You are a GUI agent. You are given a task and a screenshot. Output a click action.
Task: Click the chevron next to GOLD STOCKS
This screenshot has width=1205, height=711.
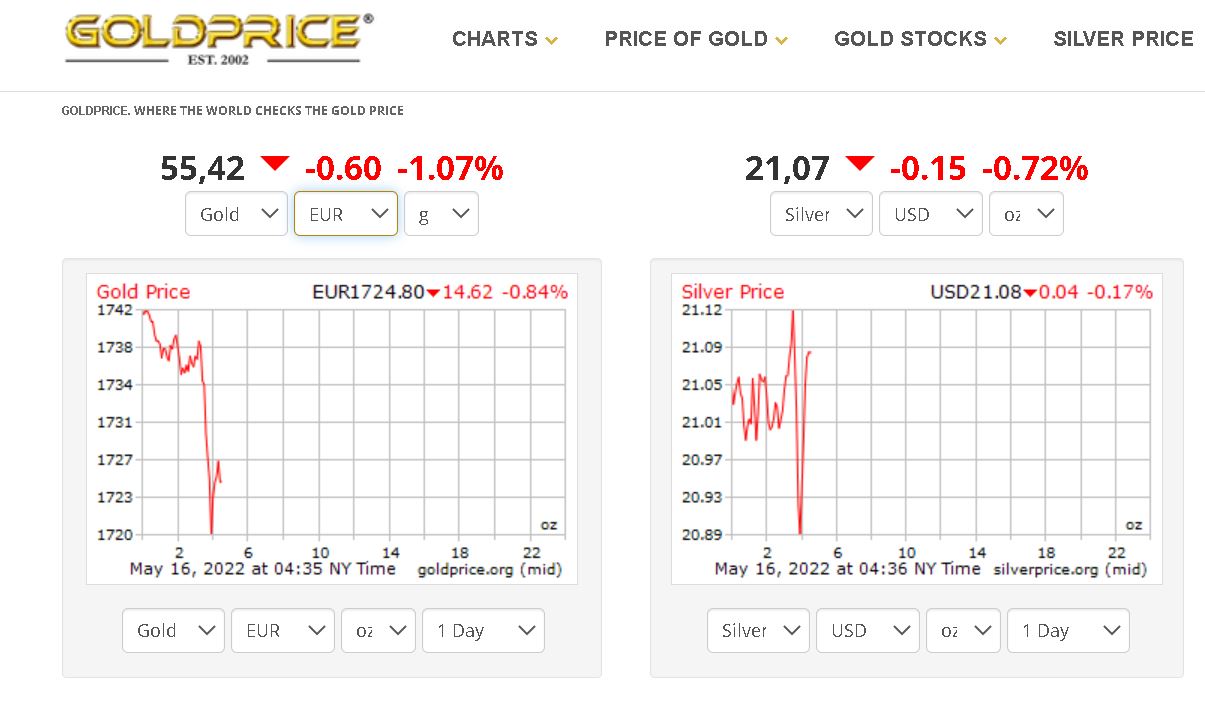click(x=1000, y=41)
